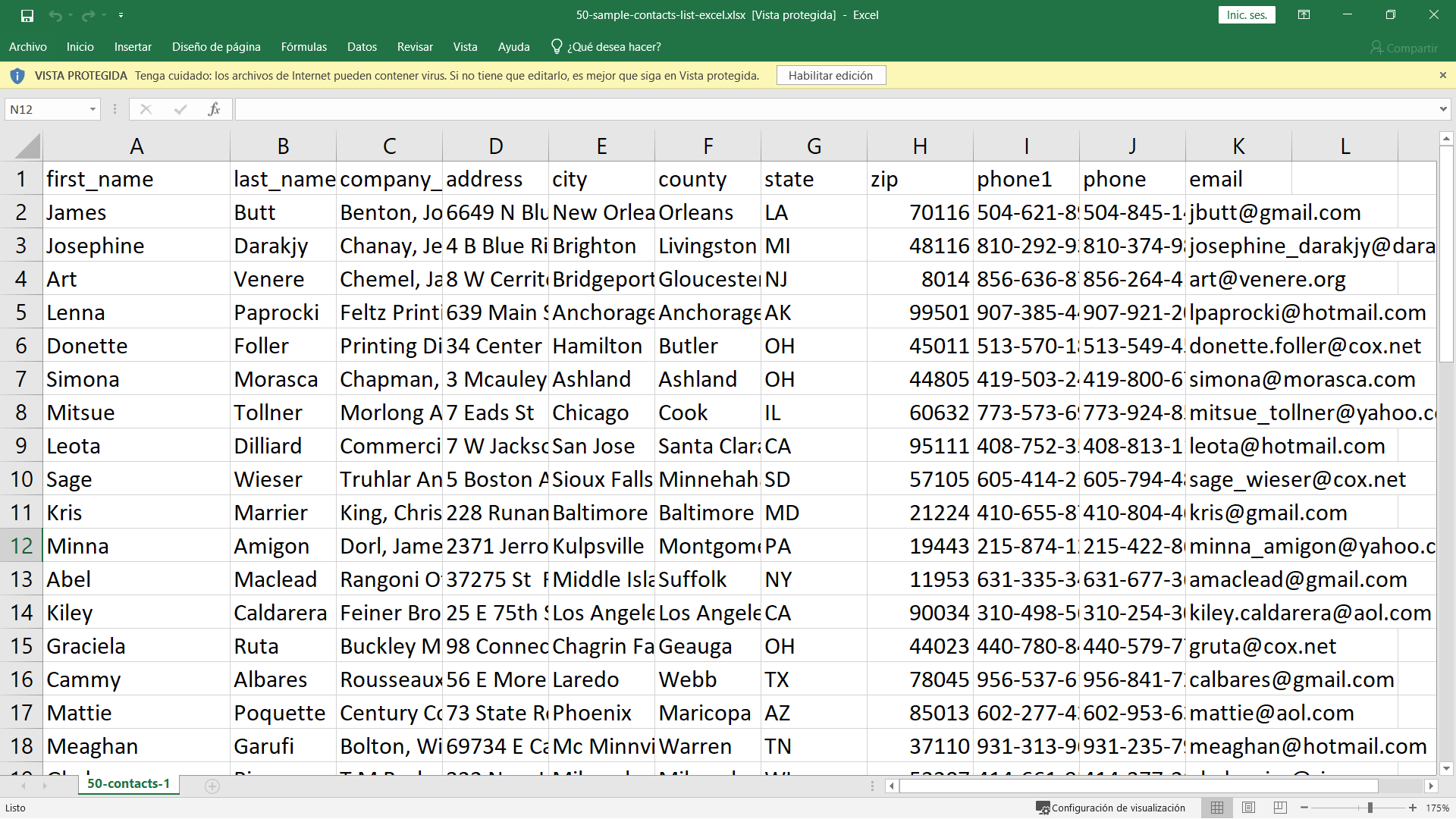The width and height of the screenshot is (1456, 819).
Task: Click horizontal scrollbar left arrow
Action: (893, 786)
